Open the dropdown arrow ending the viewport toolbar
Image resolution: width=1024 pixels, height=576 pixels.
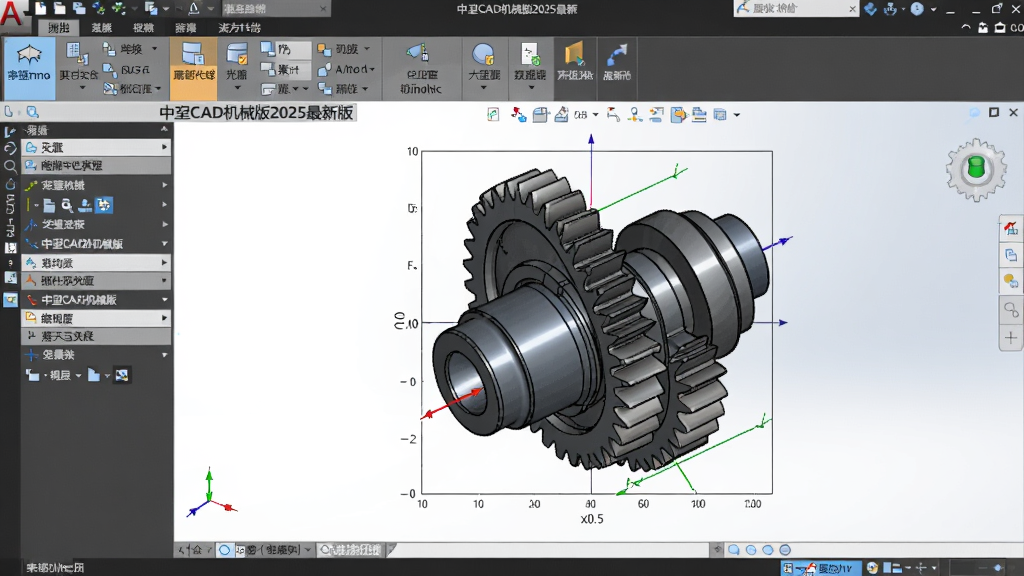coord(737,115)
